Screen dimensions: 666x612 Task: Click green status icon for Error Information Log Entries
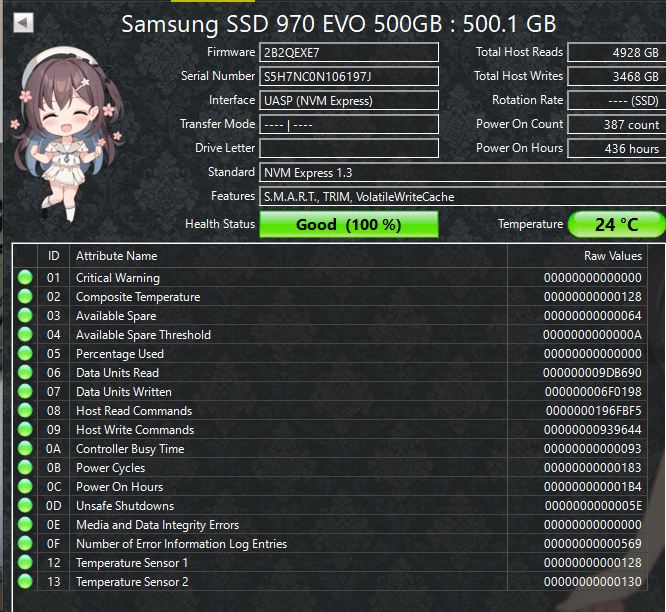pos(25,544)
